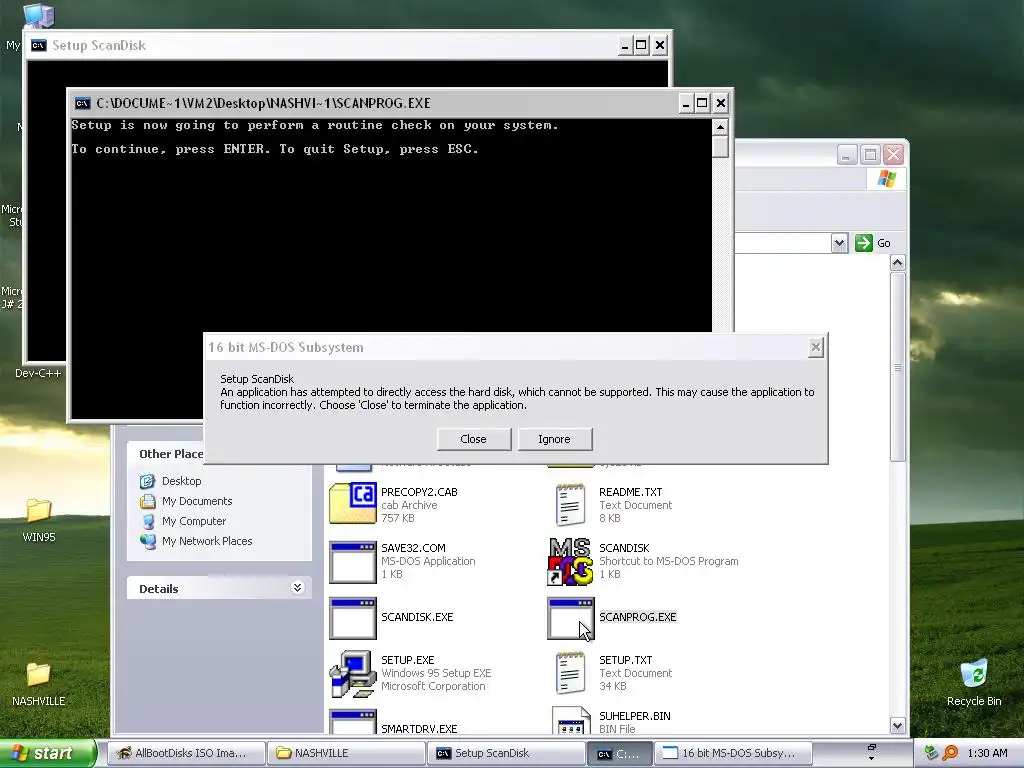Select the SUHELPER.BIN file icon
Viewport: 1024px width, 768px height.
[x=571, y=721]
